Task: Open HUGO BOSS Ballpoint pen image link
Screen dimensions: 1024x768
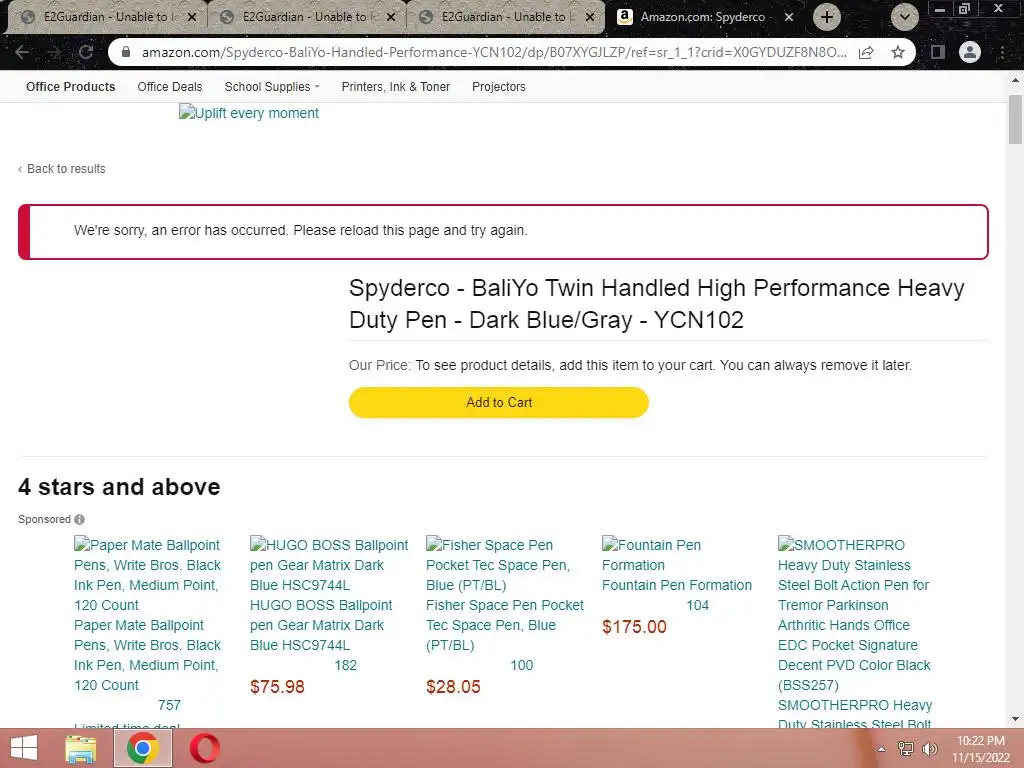Action: (x=329, y=565)
